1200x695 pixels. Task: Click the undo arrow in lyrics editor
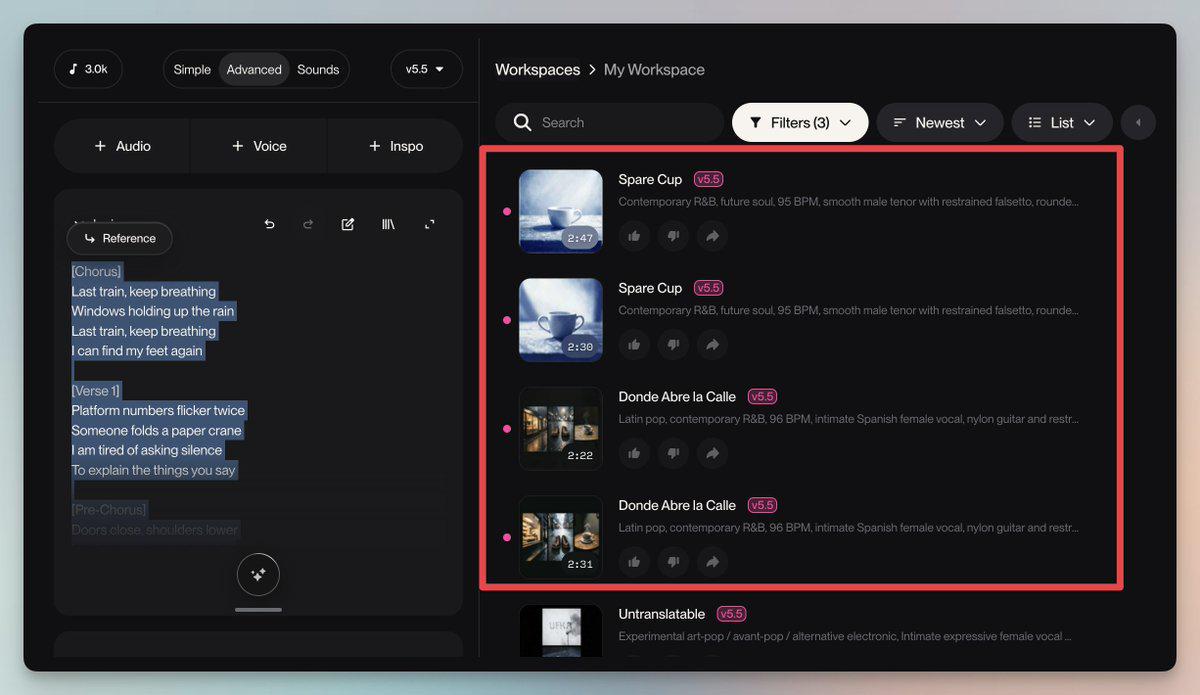[x=269, y=225]
